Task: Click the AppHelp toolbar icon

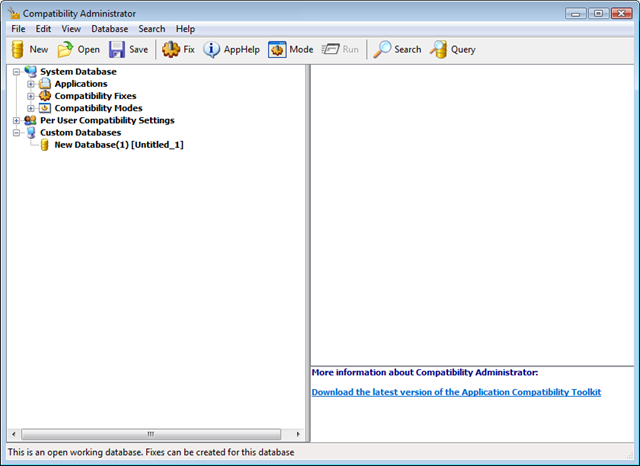Action: coord(212,49)
